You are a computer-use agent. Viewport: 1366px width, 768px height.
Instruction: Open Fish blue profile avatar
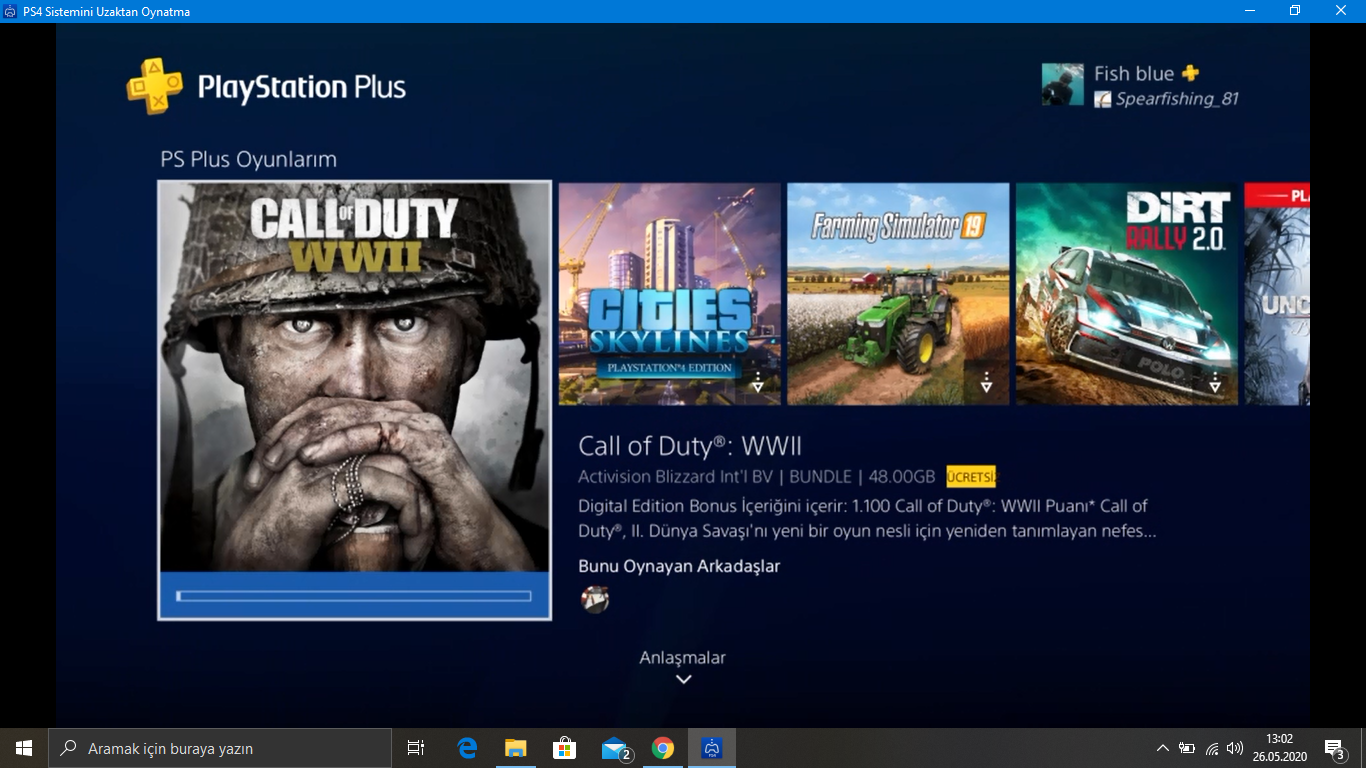pyautogui.click(x=1062, y=85)
